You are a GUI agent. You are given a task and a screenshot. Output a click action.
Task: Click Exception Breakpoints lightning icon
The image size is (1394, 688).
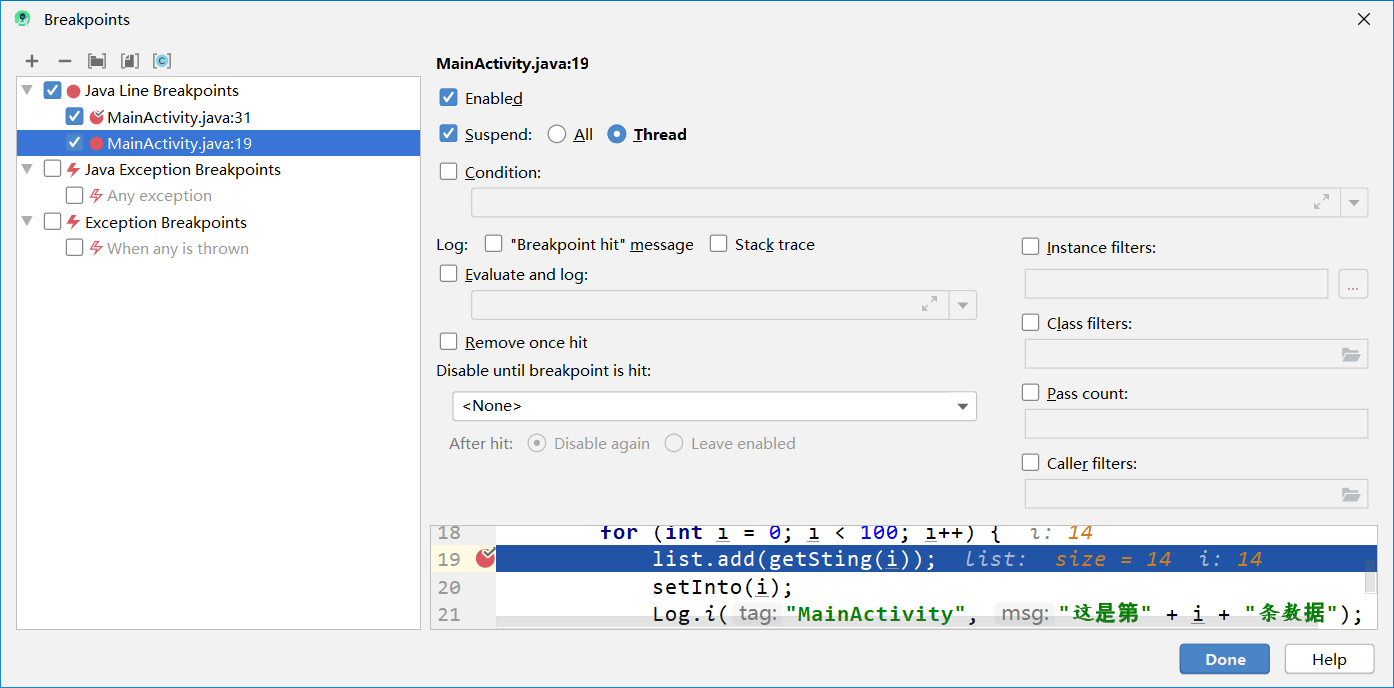73,223
